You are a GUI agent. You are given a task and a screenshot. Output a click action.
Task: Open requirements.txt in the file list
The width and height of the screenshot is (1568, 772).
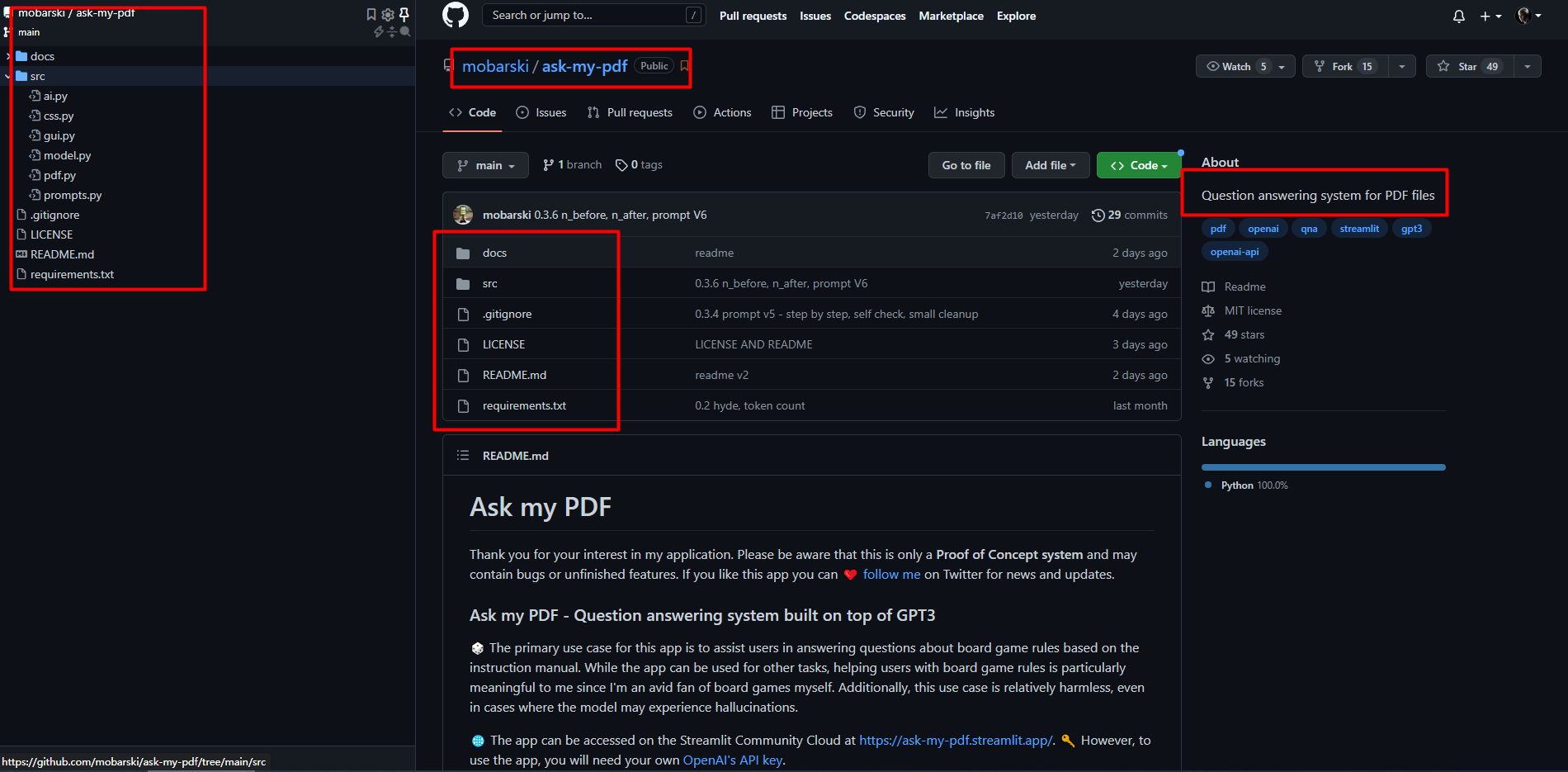pos(524,405)
